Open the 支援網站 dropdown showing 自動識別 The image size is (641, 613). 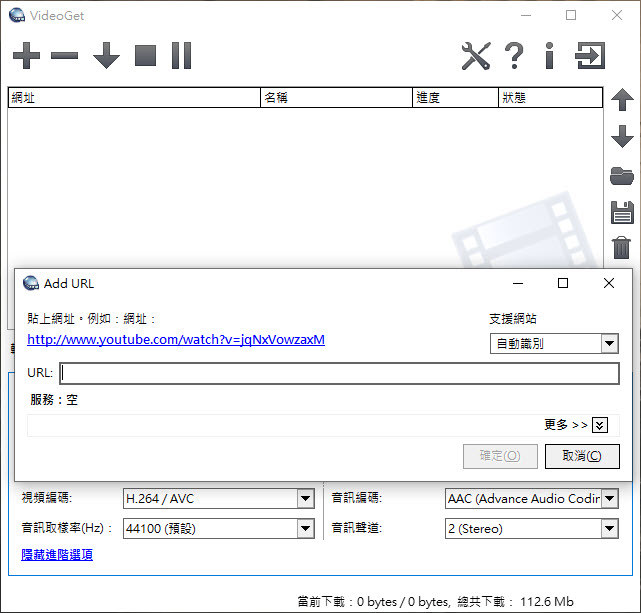tap(554, 344)
